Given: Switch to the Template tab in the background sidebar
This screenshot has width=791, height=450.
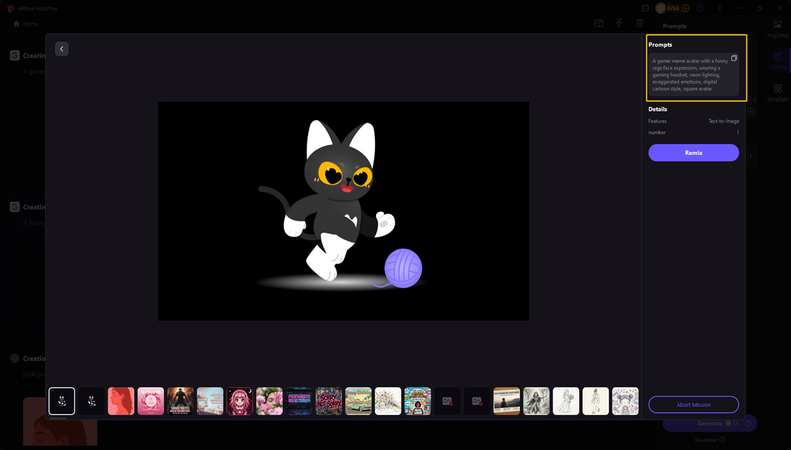Looking at the screenshot, I should coord(777,92).
